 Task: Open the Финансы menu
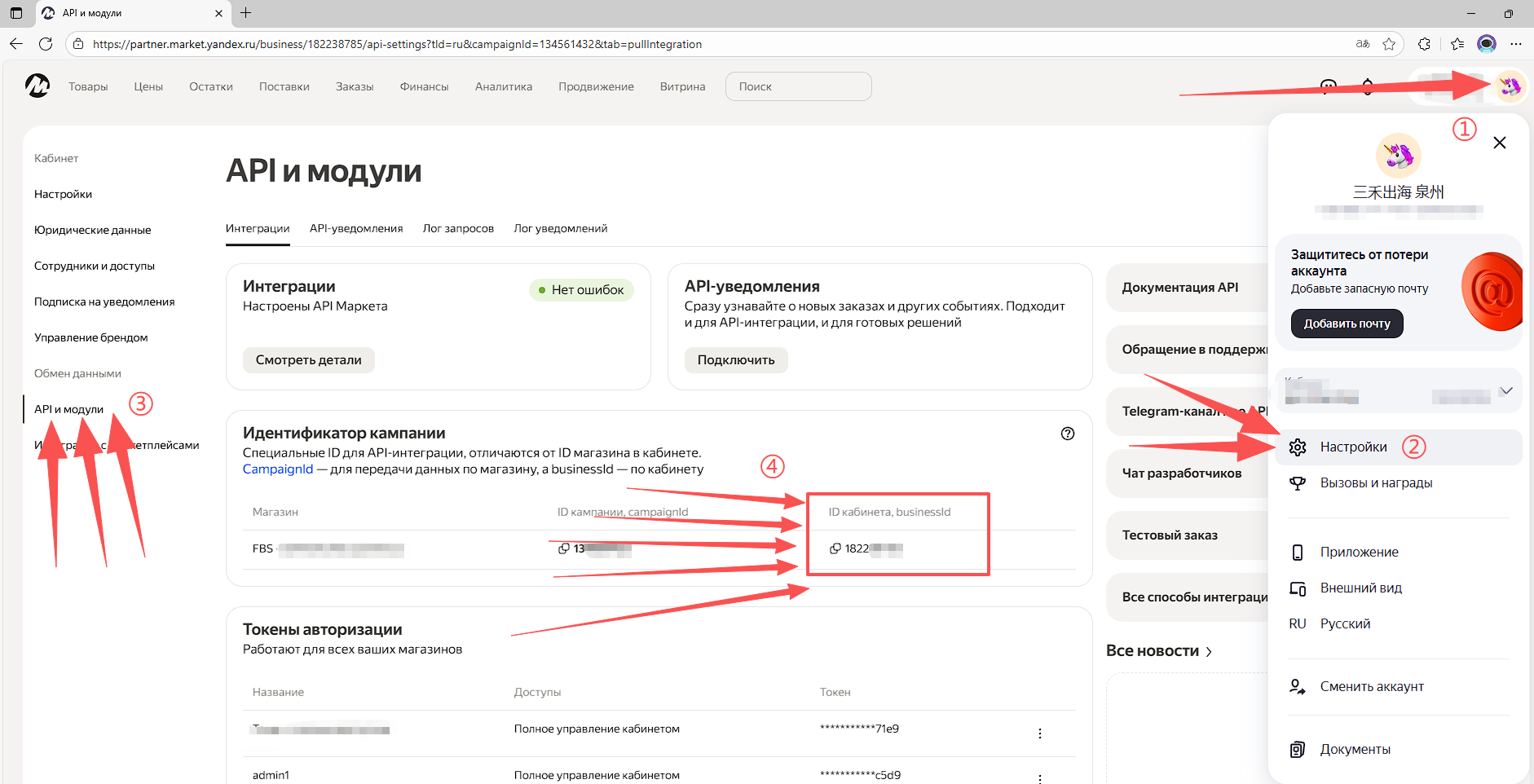(424, 86)
